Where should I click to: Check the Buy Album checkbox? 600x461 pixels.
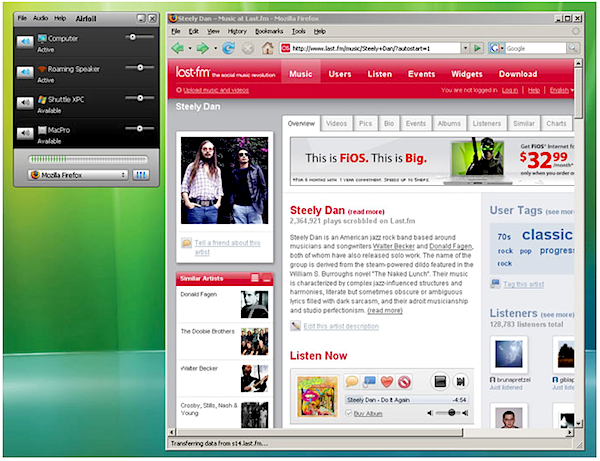pyautogui.click(x=350, y=413)
